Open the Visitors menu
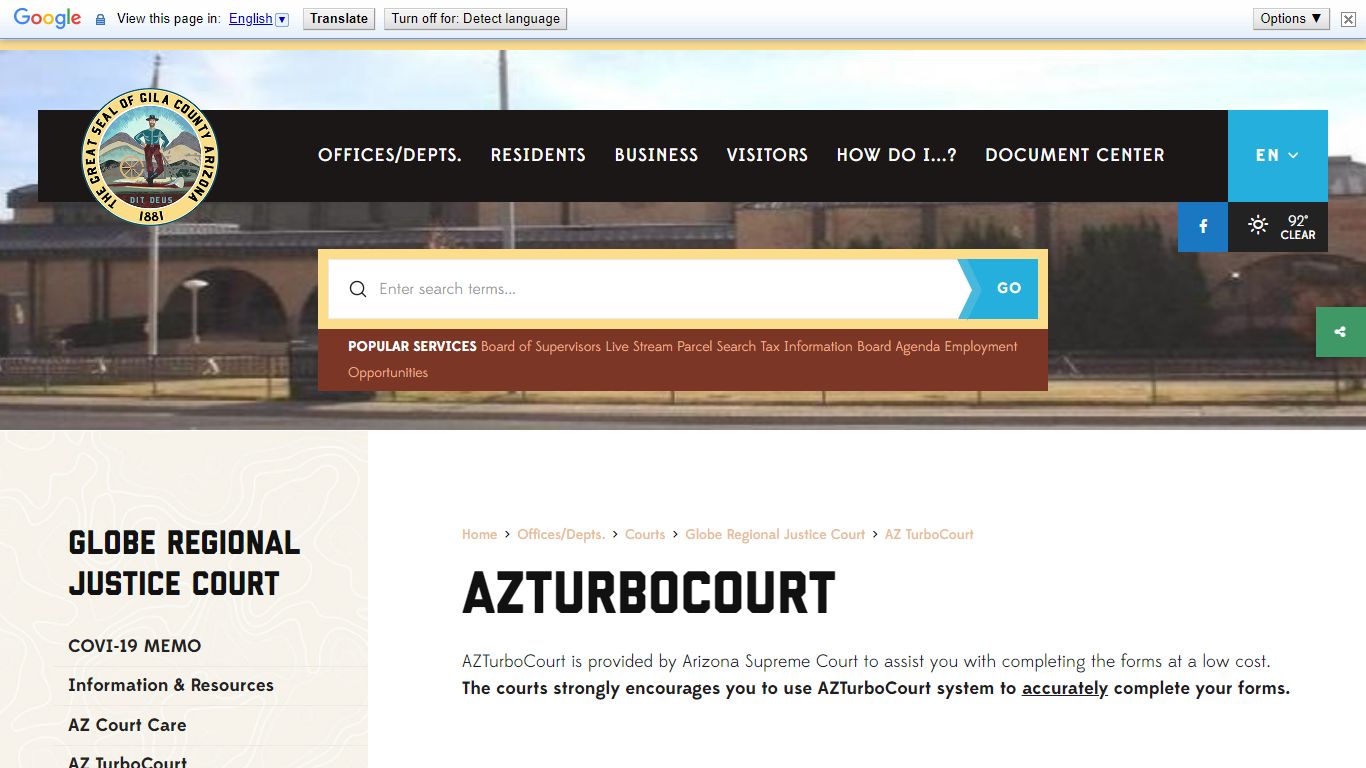This screenshot has width=1366, height=768. (x=767, y=155)
